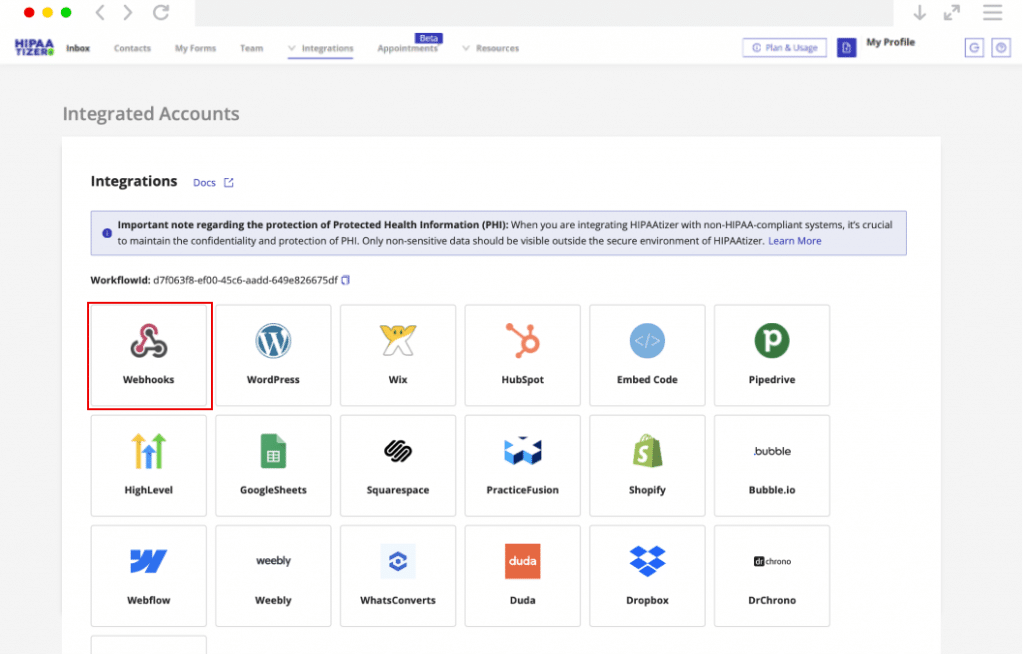The image size is (1024, 654).
Task: Go forward with browser forward arrow
Action: [128, 12]
